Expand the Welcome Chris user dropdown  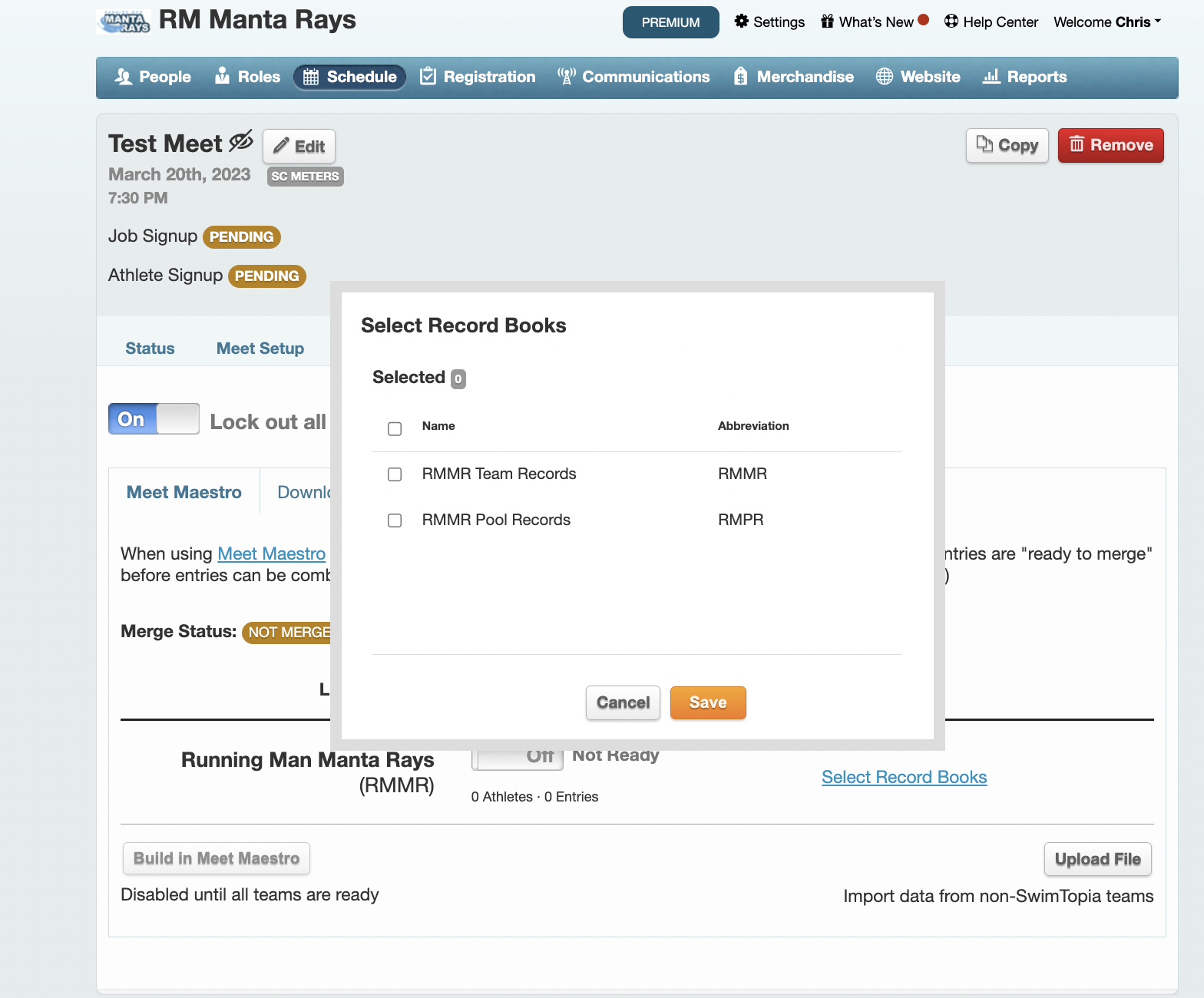tap(1106, 21)
